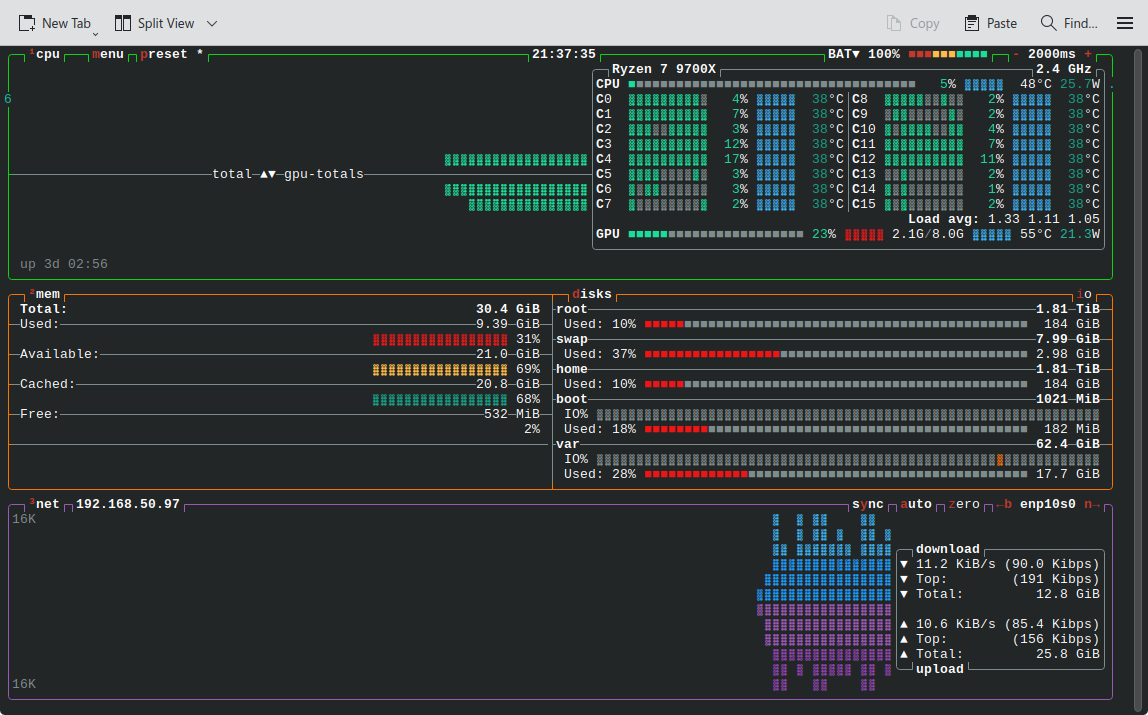
Task: Select the var disk entry
Action: (x=567, y=444)
